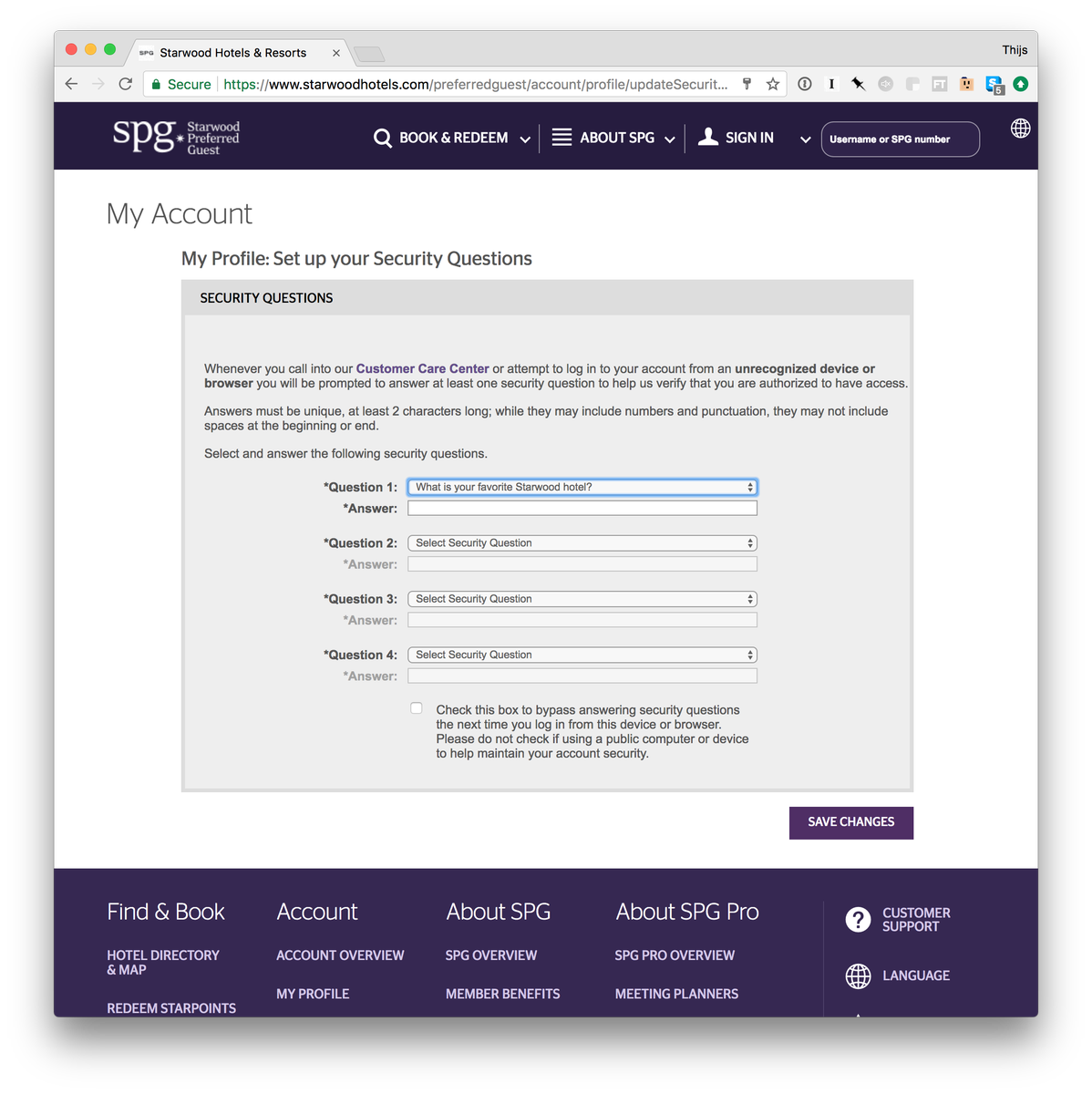Click the Question 2 answer field

582,564
